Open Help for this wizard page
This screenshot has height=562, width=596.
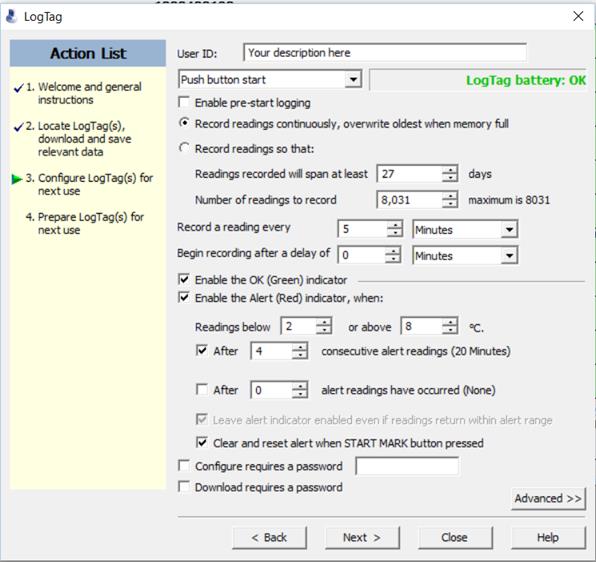pyautogui.click(x=548, y=537)
